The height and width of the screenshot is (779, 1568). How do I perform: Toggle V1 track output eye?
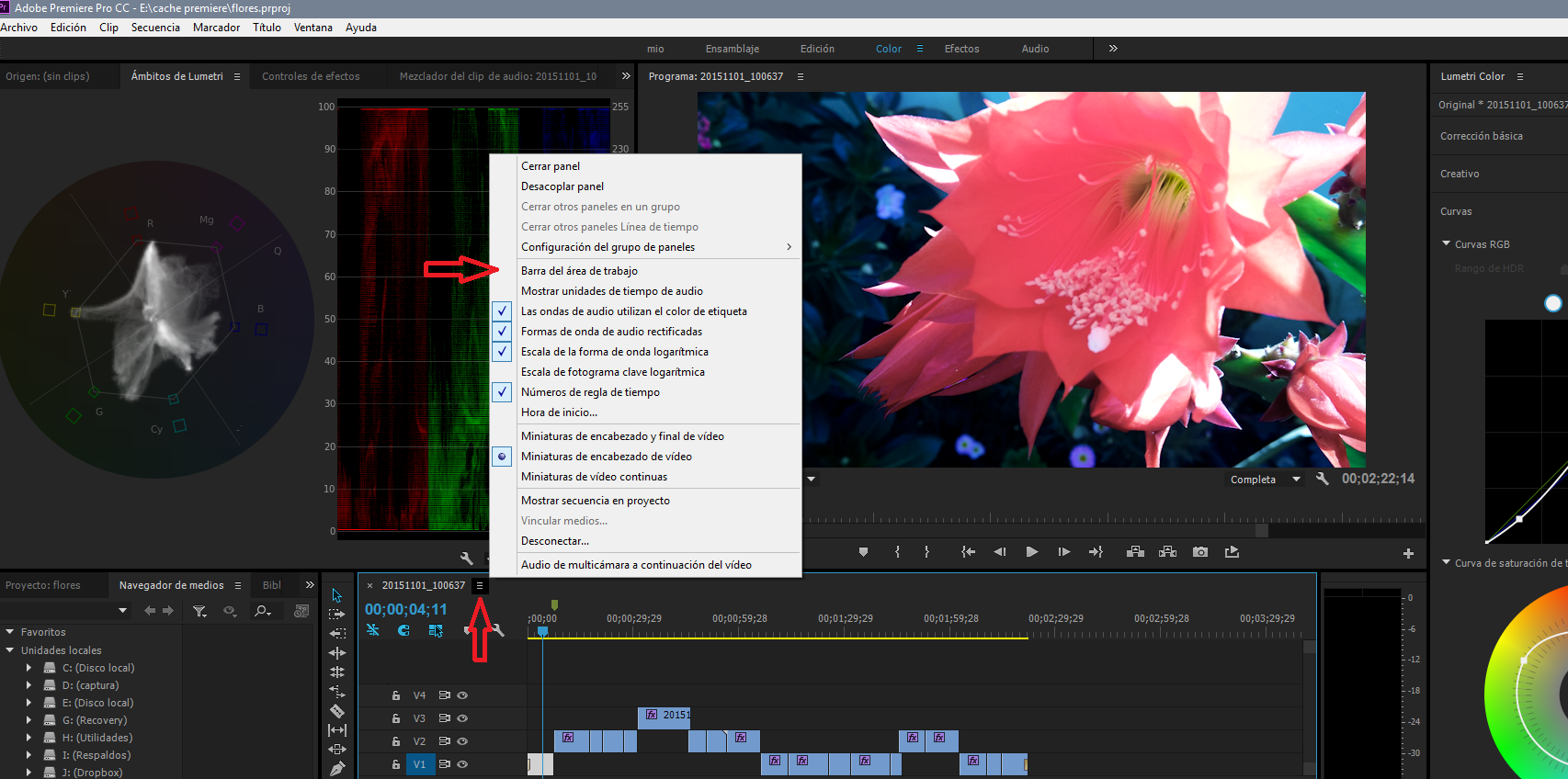(462, 764)
